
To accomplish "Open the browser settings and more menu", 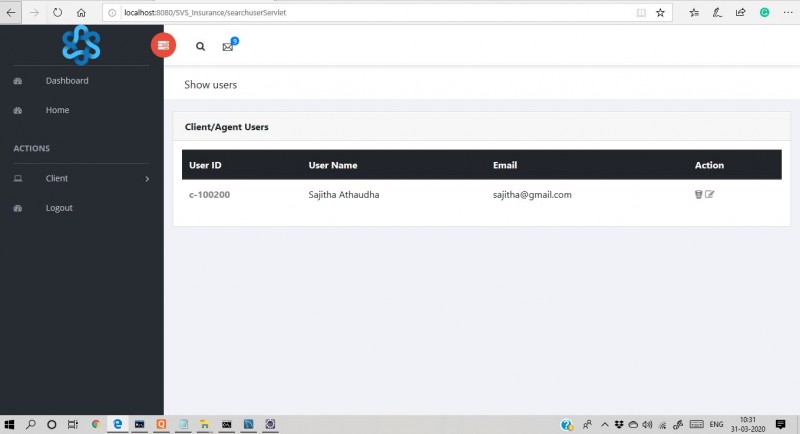I will point(788,13).
